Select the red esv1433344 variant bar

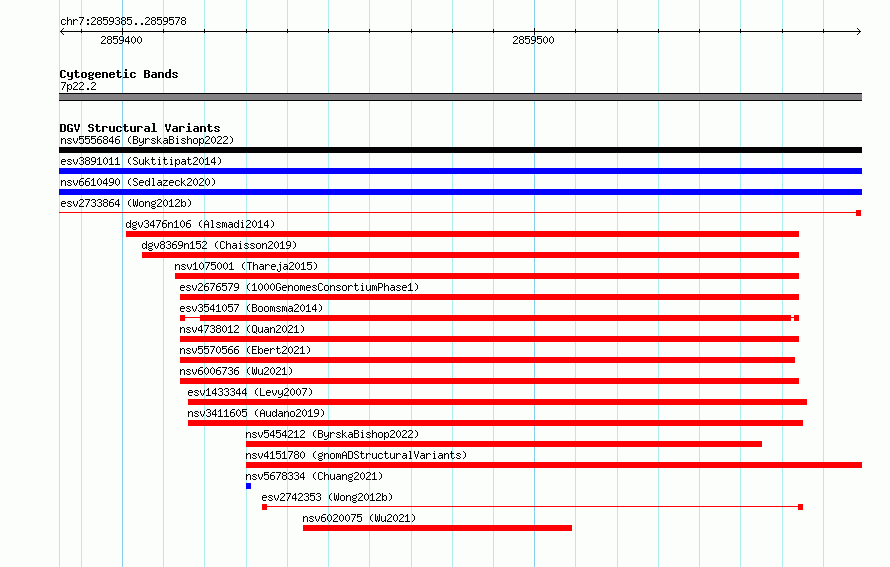point(497,402)
